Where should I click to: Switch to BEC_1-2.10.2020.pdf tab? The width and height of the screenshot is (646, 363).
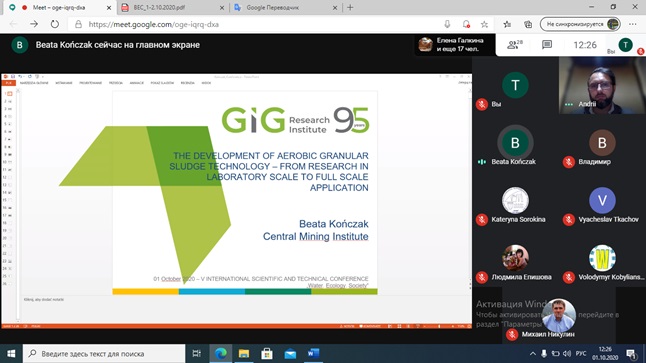pos(173,7)
